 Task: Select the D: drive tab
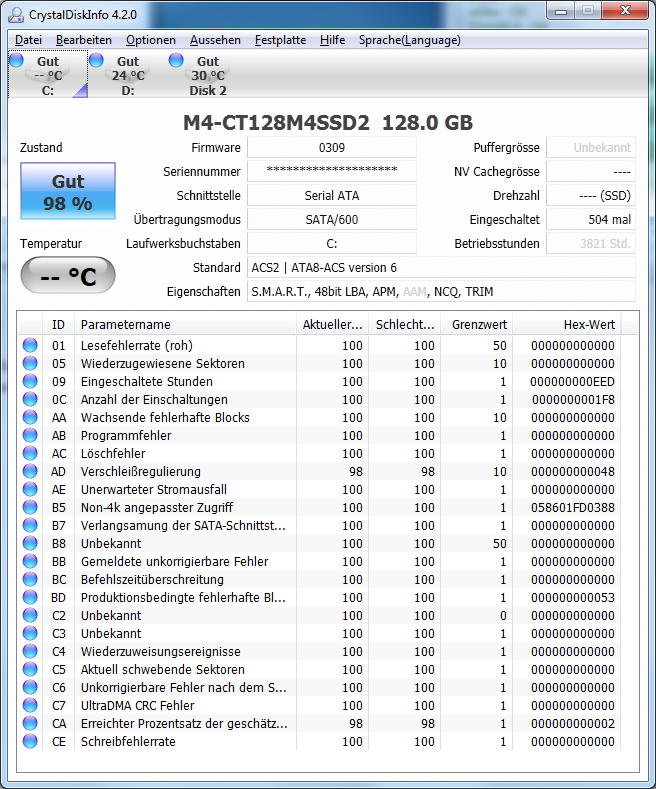click(128, 75)
